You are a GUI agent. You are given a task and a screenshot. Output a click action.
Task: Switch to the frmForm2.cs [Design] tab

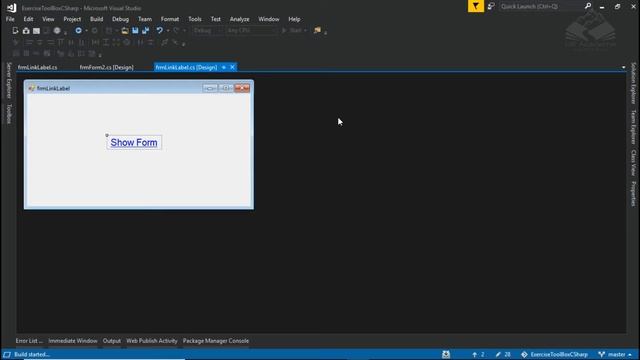107,67
